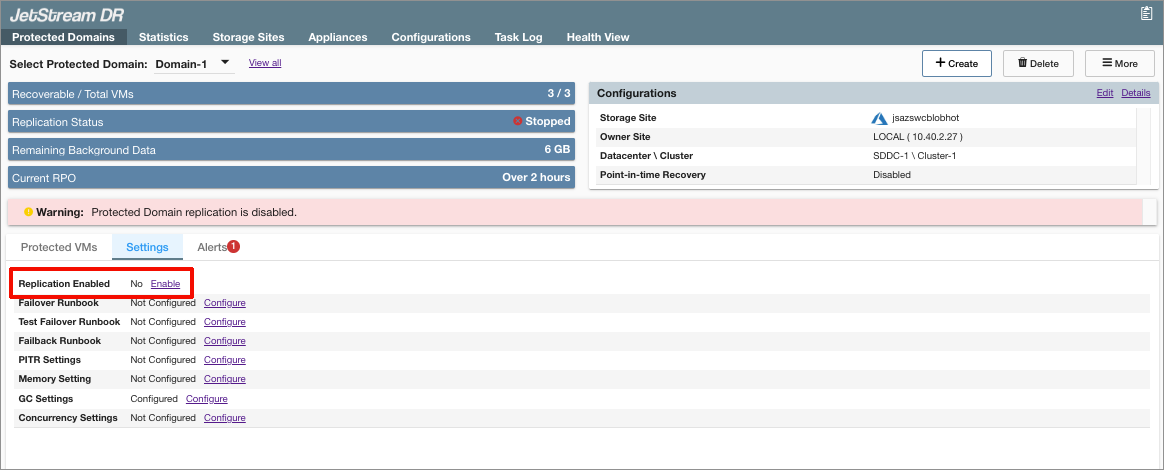Viewport: 1164px width, 470px height.
Task: Click Edit link in Configurations panel
Action: pos(1104,93)
